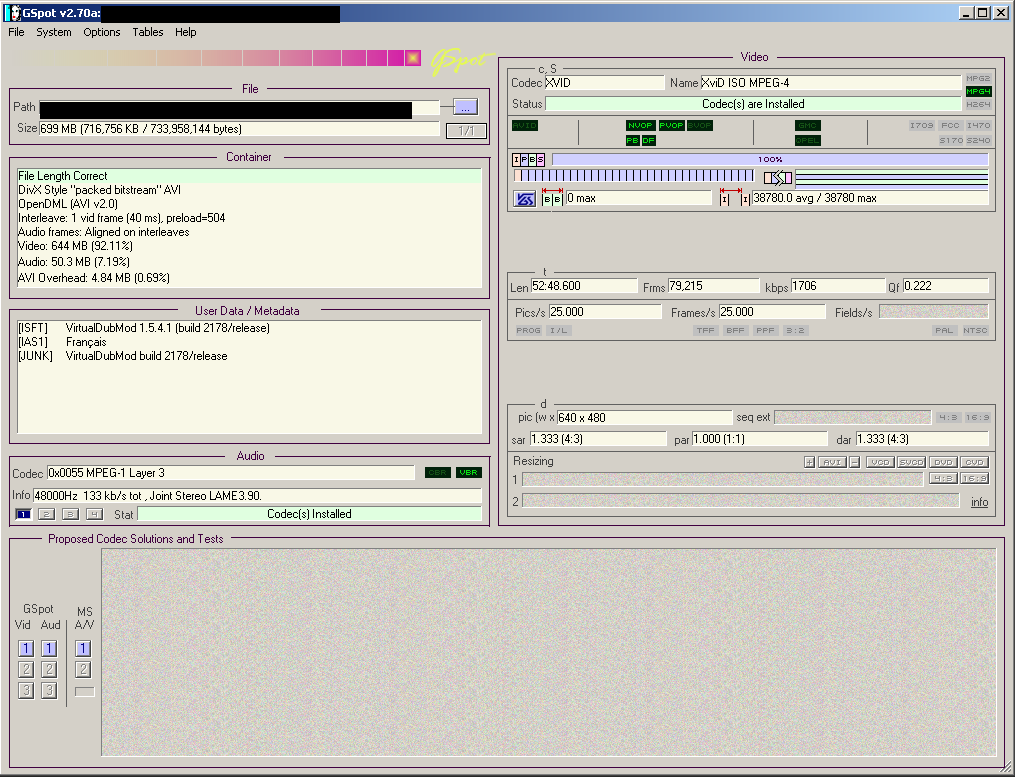Click the B-frame distance icon
Viewport: 1015px width, 777px height.
[x=552, y=197]
